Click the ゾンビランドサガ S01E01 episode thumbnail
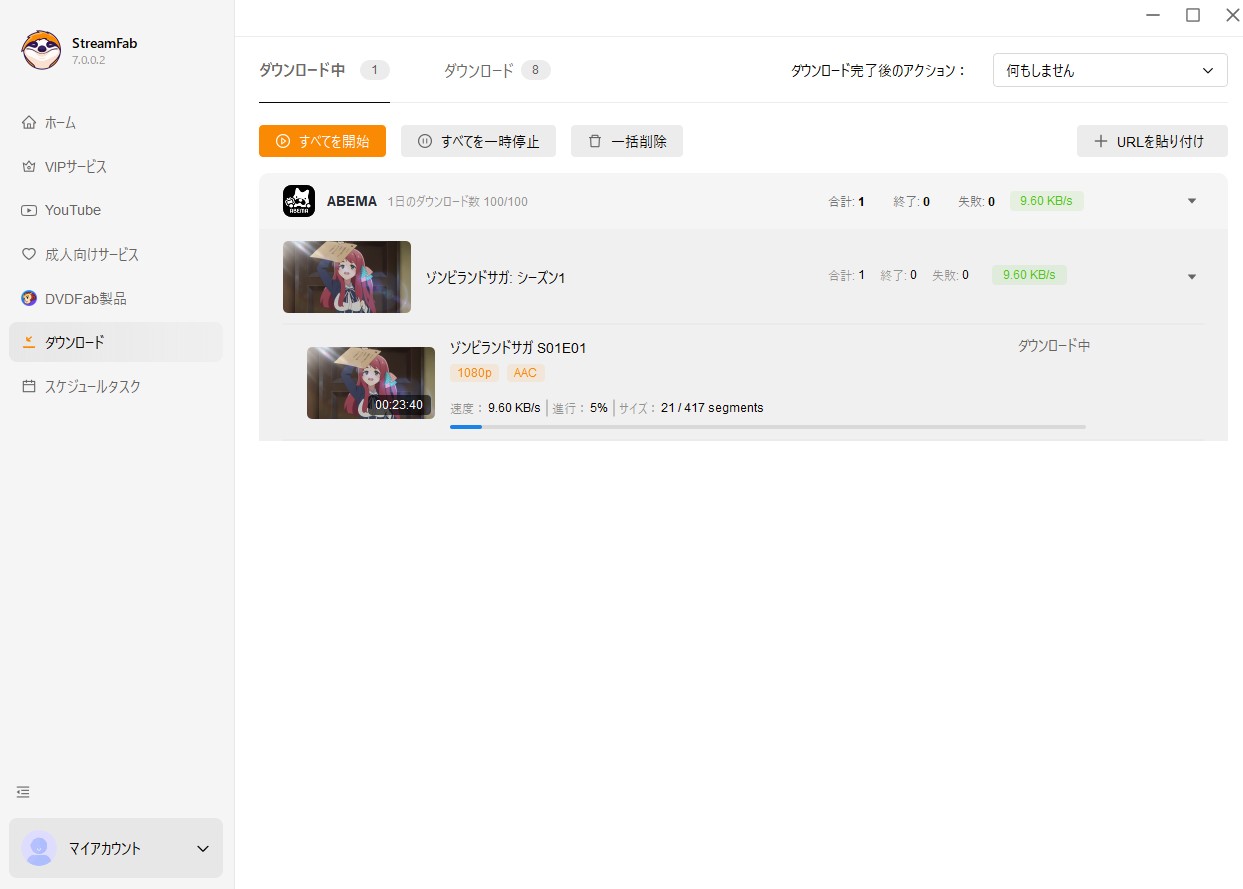The image size is (1243, 889). (x=370, y=382)
